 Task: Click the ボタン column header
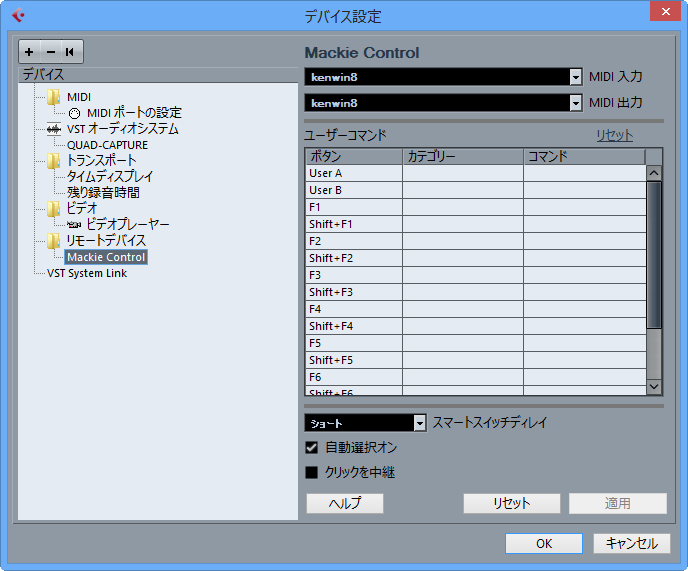point(354,156)
